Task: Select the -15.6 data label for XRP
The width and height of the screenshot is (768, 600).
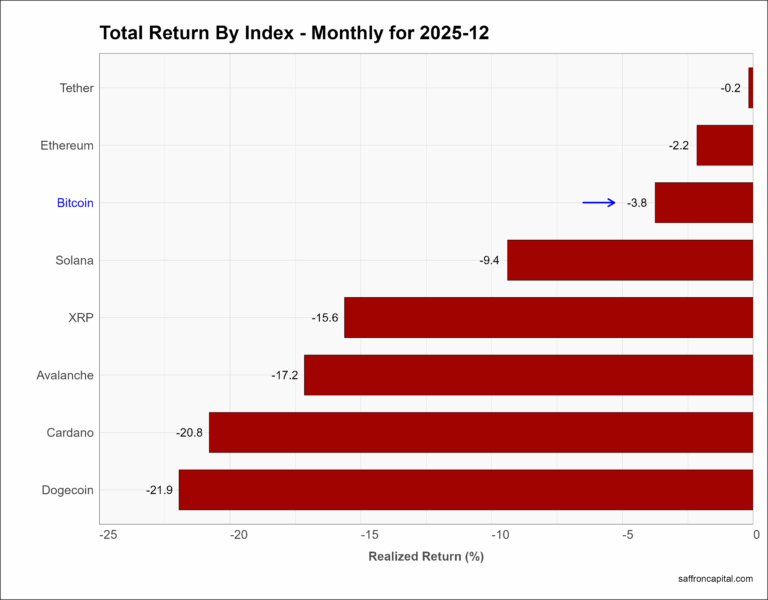Action: point(325,318)
